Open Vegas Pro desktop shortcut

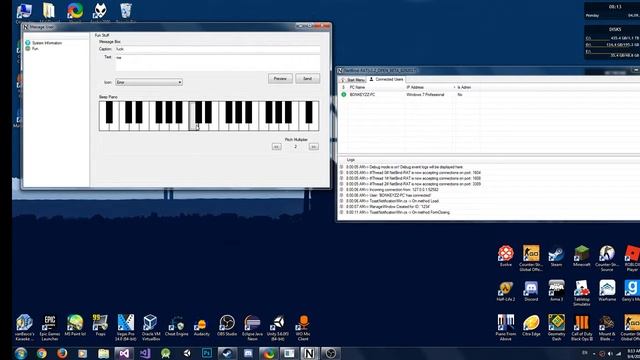(126, 328)
